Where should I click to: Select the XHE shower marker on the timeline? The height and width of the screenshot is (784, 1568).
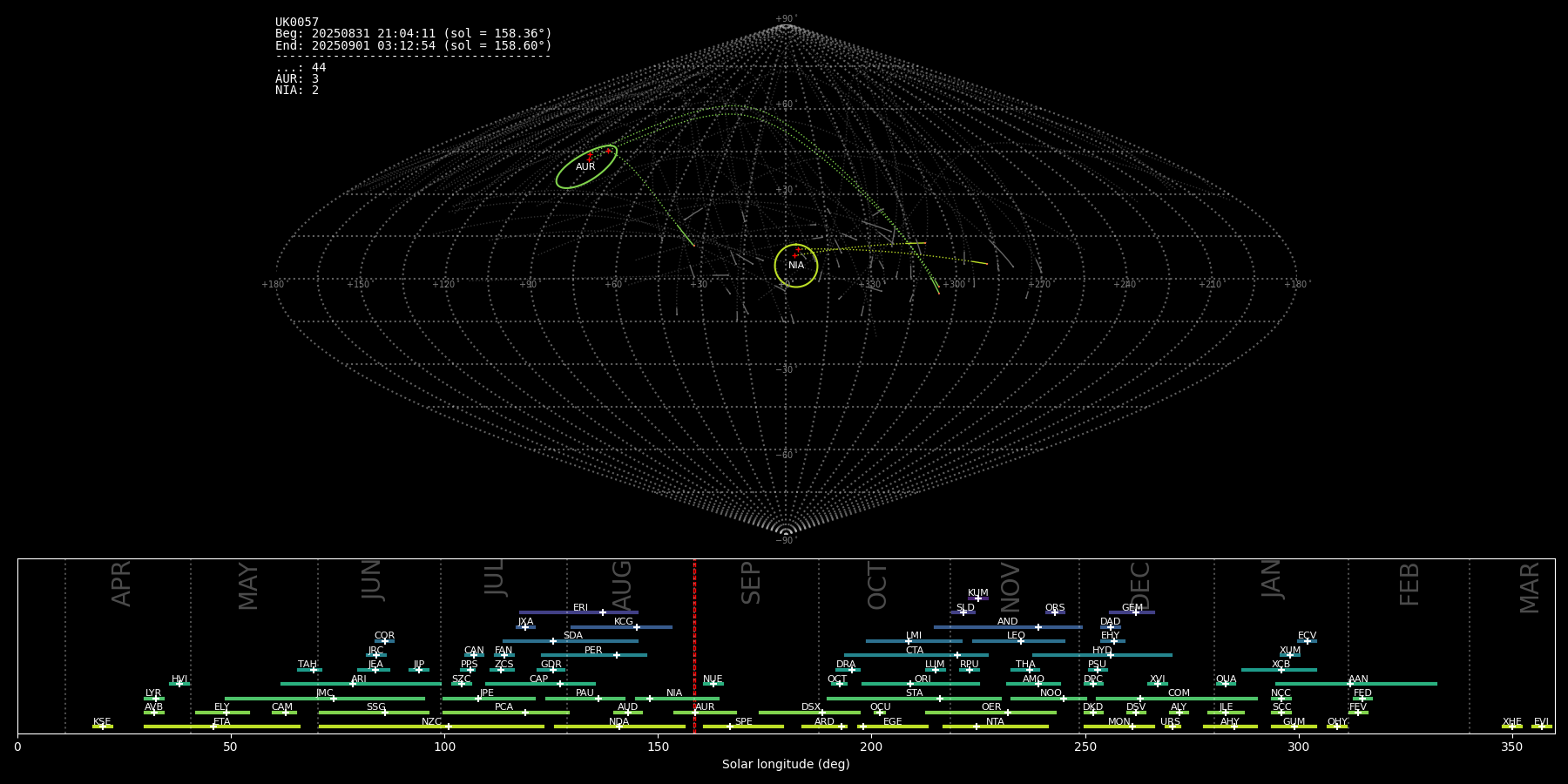tap(1512, 727)
